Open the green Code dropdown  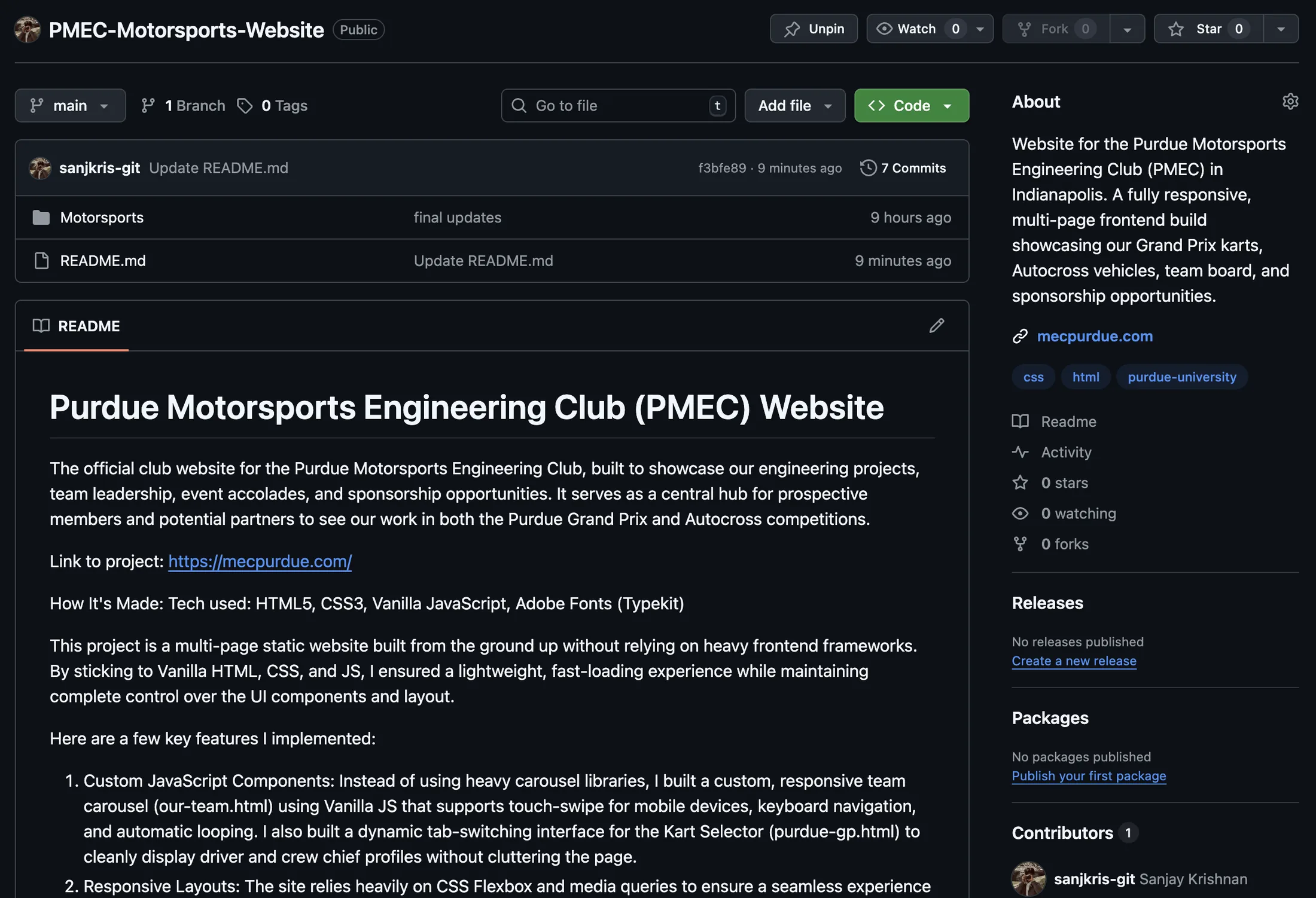pyautogui.click(x=912, y=106)
